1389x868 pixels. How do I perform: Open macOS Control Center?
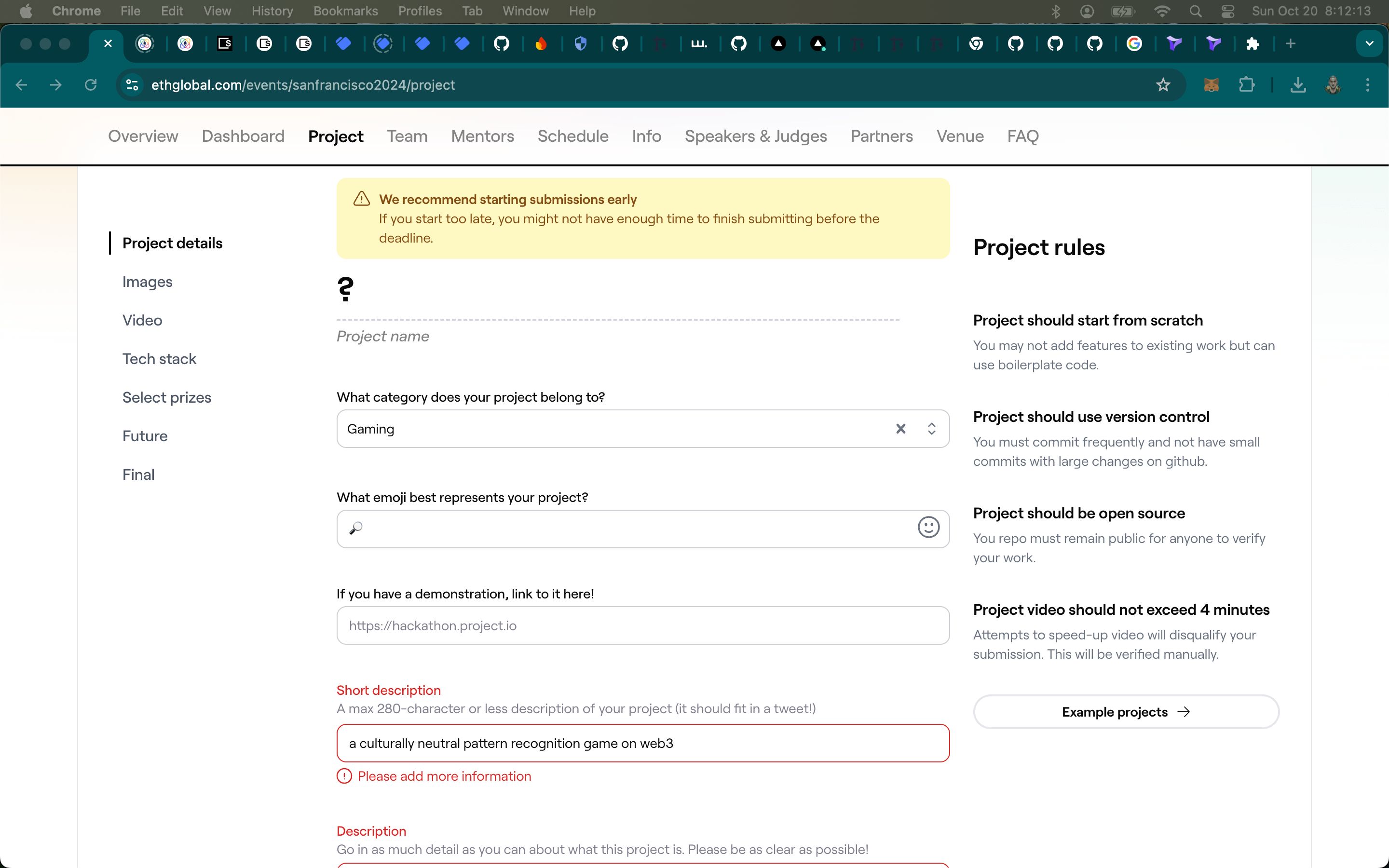tap(1228, 11)
